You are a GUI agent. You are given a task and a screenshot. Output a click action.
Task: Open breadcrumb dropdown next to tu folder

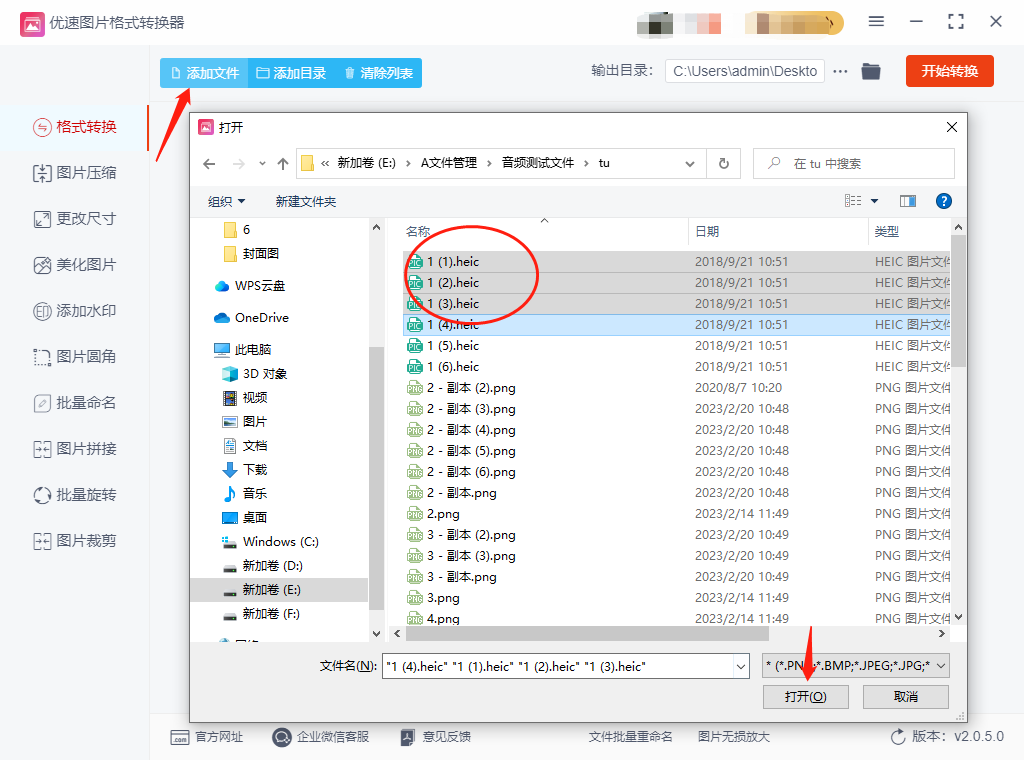tap(689, 162)
